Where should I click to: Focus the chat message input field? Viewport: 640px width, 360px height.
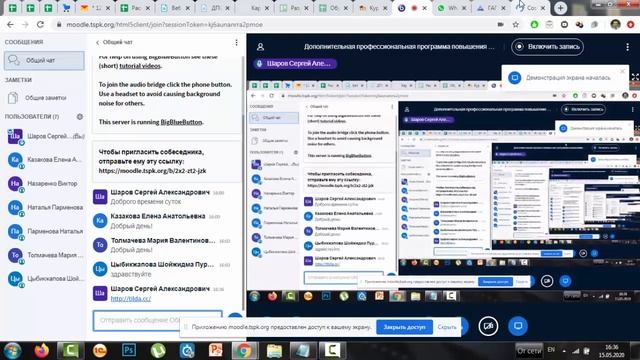(x=158, y=320)
